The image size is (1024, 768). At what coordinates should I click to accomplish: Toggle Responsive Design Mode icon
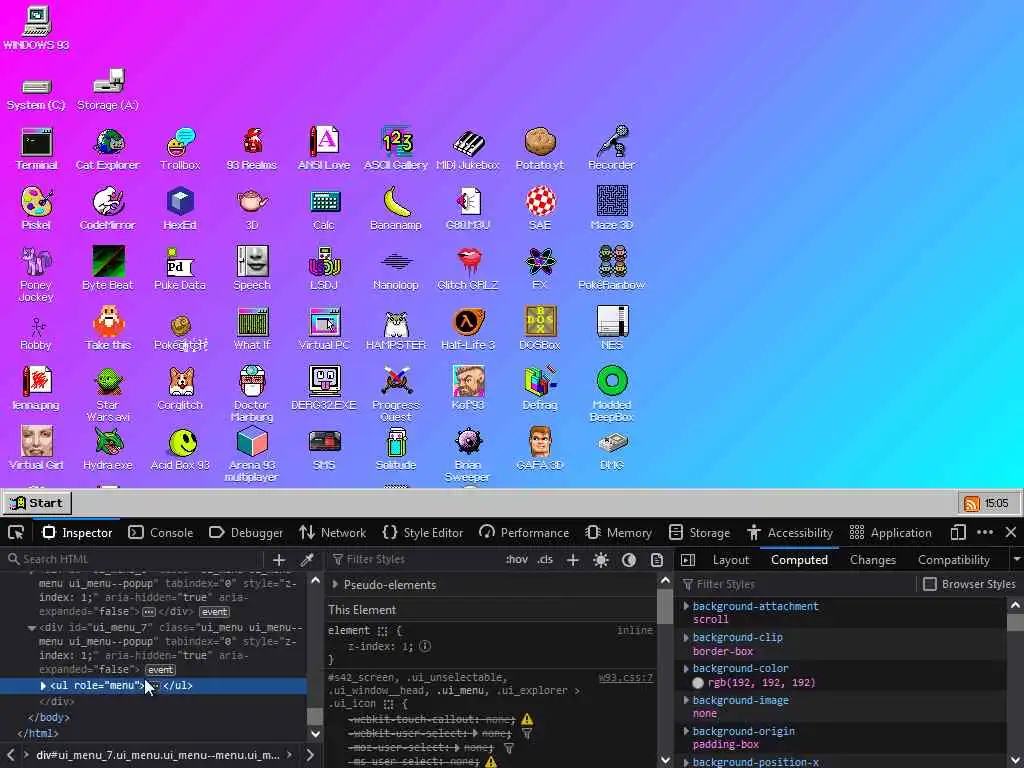click(958, 533)
